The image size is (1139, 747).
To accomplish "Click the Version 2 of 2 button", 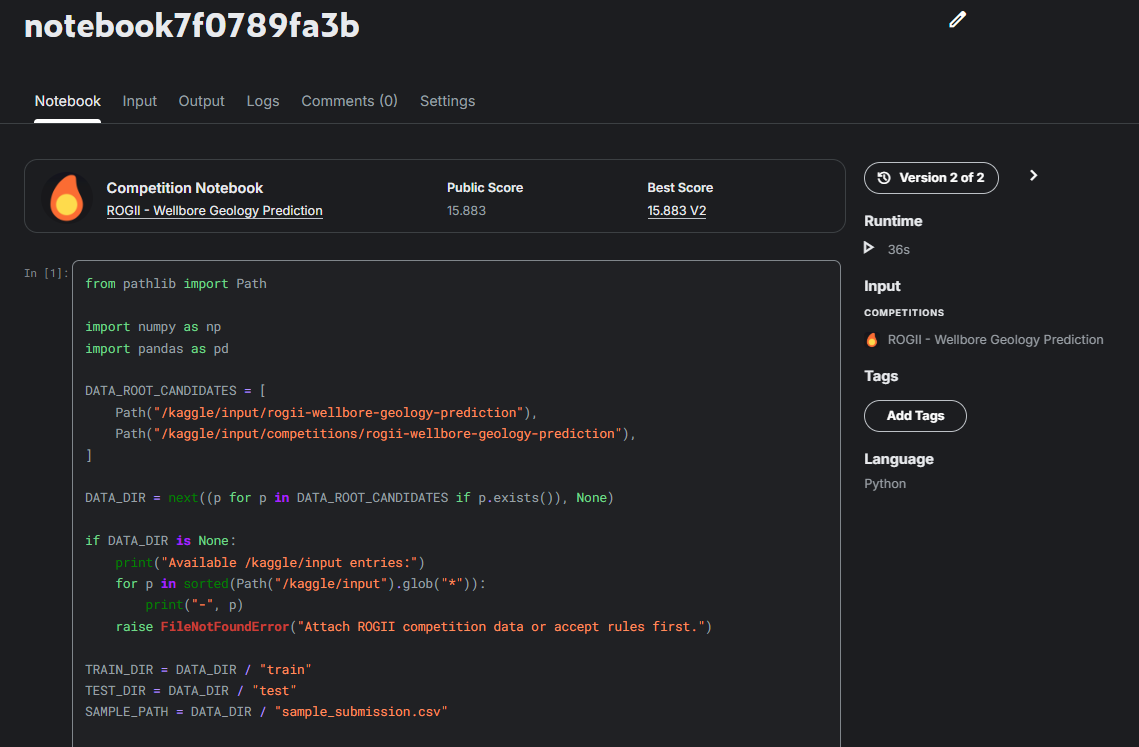I will (x=931, y=178).
